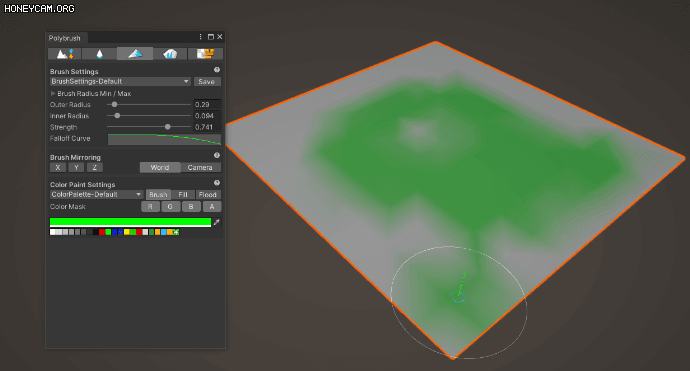Adjust the Inner Radius slider
This screenshot has height=371, width=690.
pyautogui.click(x=149, y=116)
